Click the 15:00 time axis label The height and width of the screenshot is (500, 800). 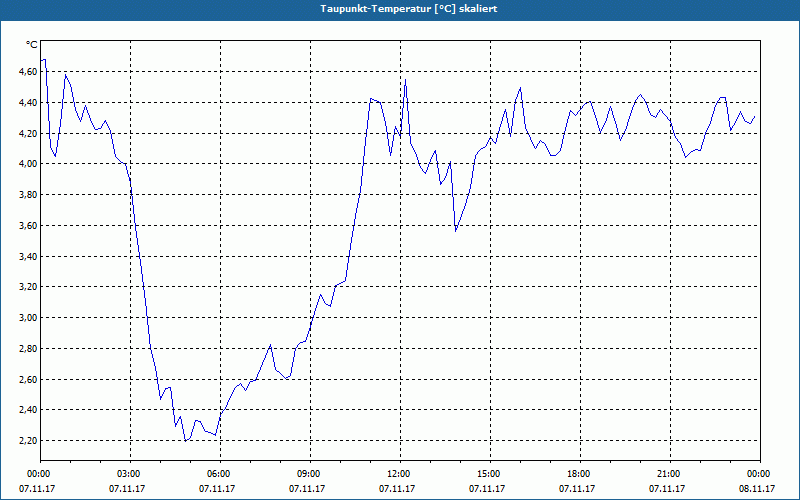[x=487, y=474]
